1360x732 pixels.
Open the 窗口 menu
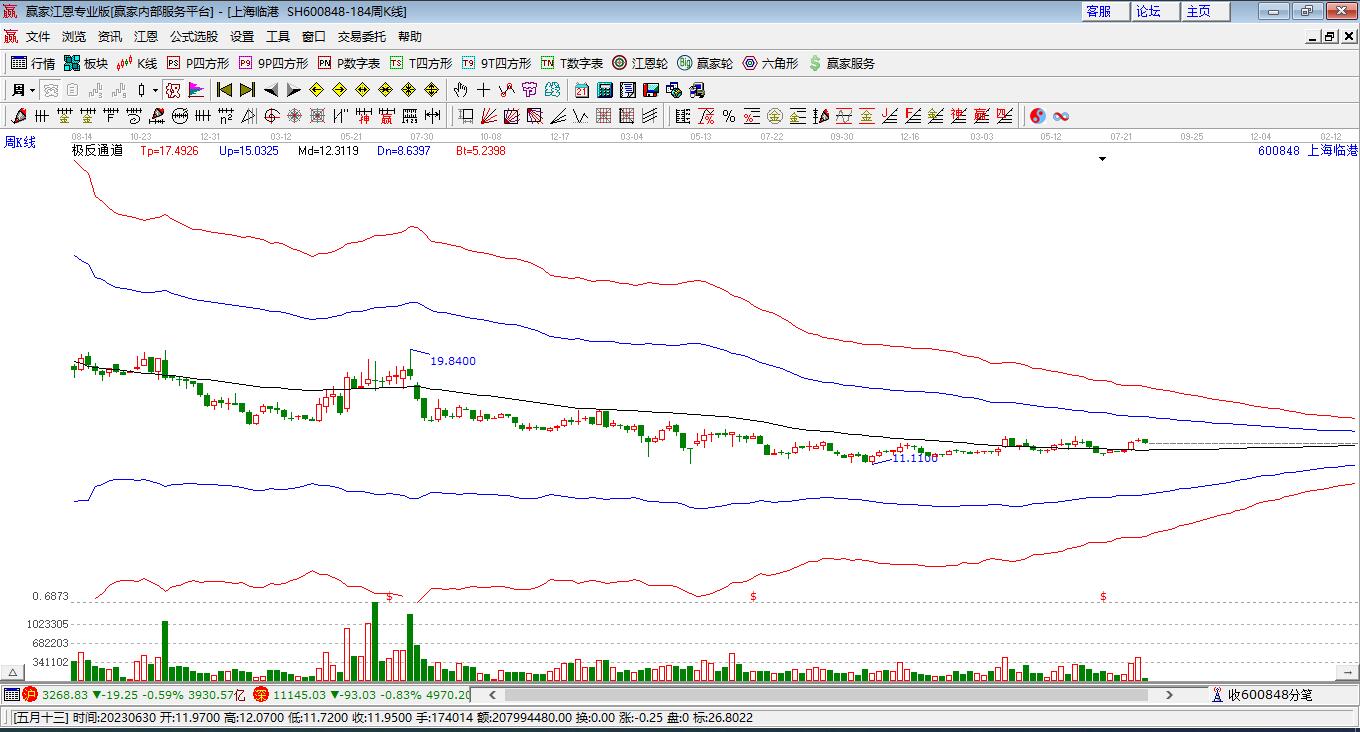click(x=314, y=36)
